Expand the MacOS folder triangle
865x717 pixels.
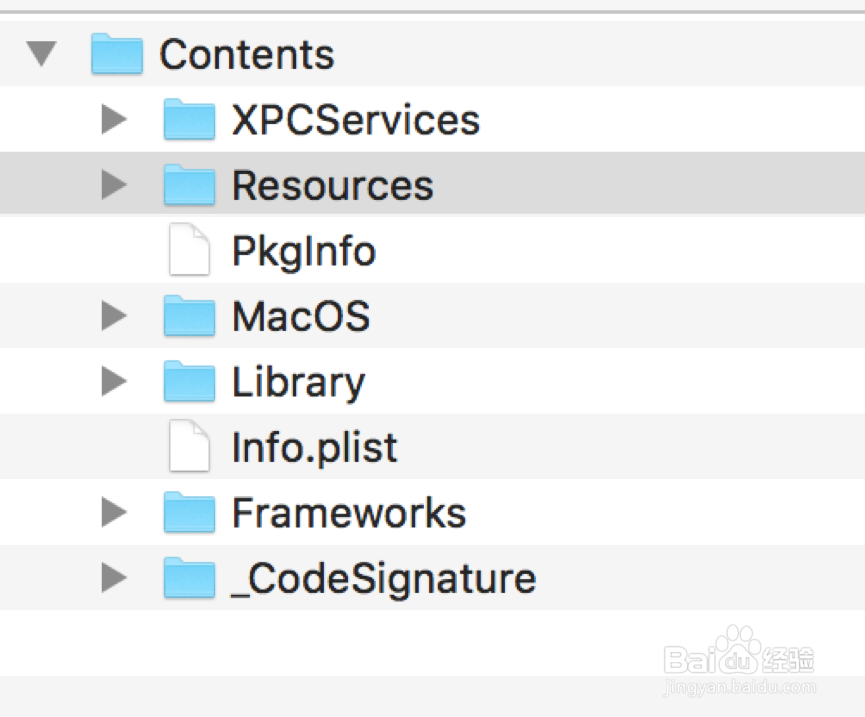[115, 317]
